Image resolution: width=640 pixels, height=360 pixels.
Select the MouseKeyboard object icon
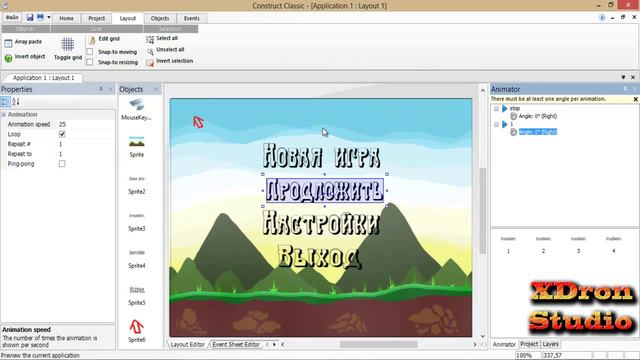[x=136, y=105]
